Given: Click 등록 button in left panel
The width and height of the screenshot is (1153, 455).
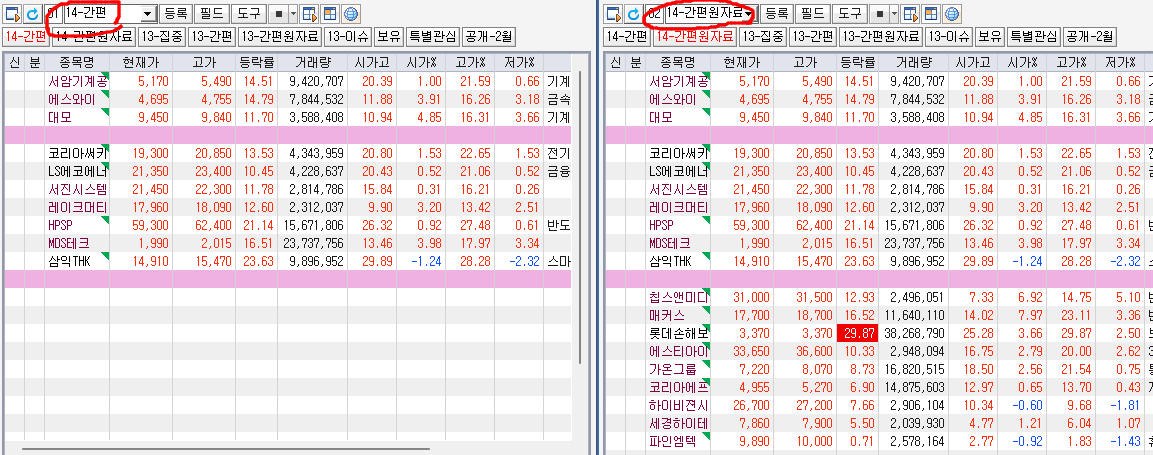Looking at the screenshot, I should point(176,13).
